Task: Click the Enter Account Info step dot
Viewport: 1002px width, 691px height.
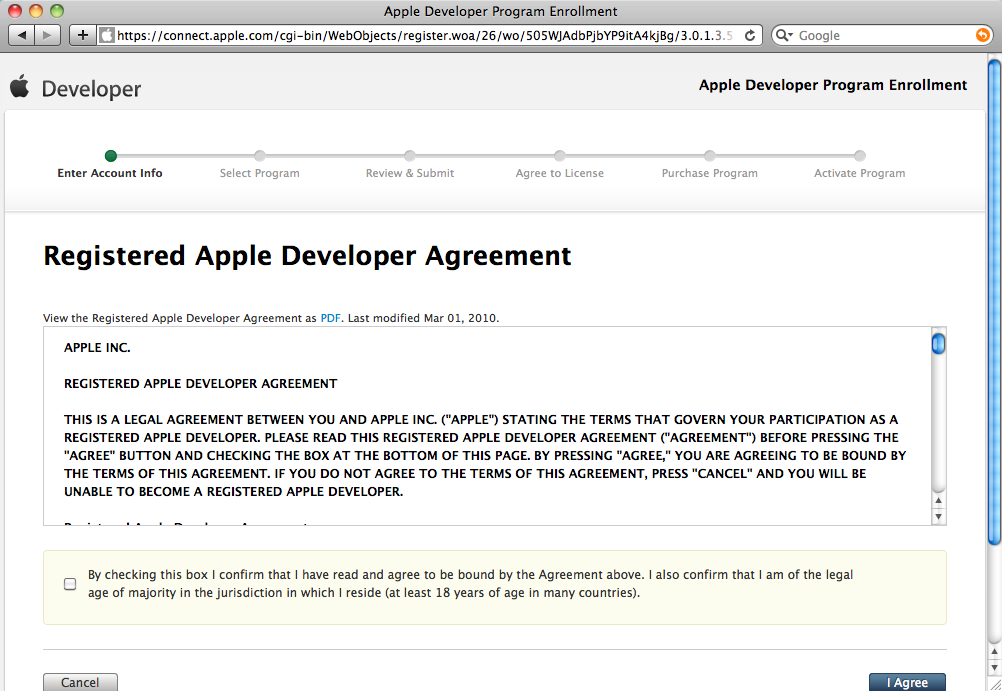Action: [x=111, y=155]
